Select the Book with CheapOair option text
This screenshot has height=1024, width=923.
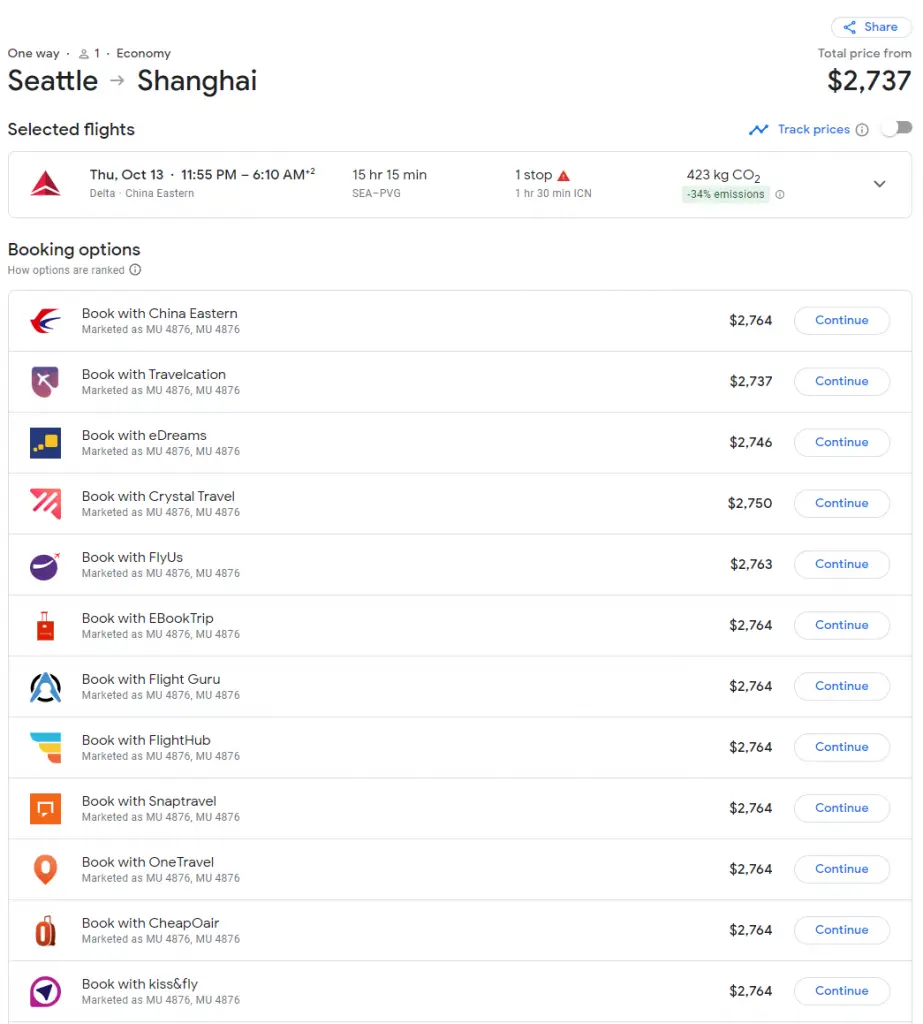(x=150, y=923)
